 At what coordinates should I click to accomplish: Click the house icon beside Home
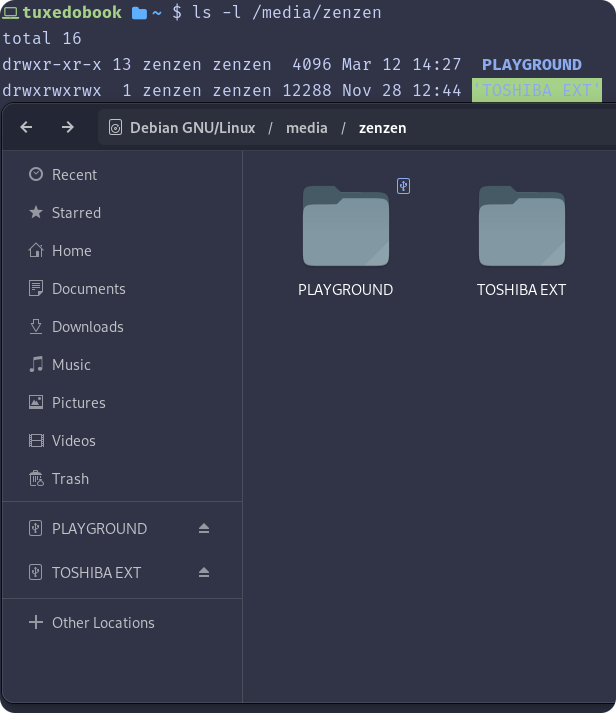[36, 250]
